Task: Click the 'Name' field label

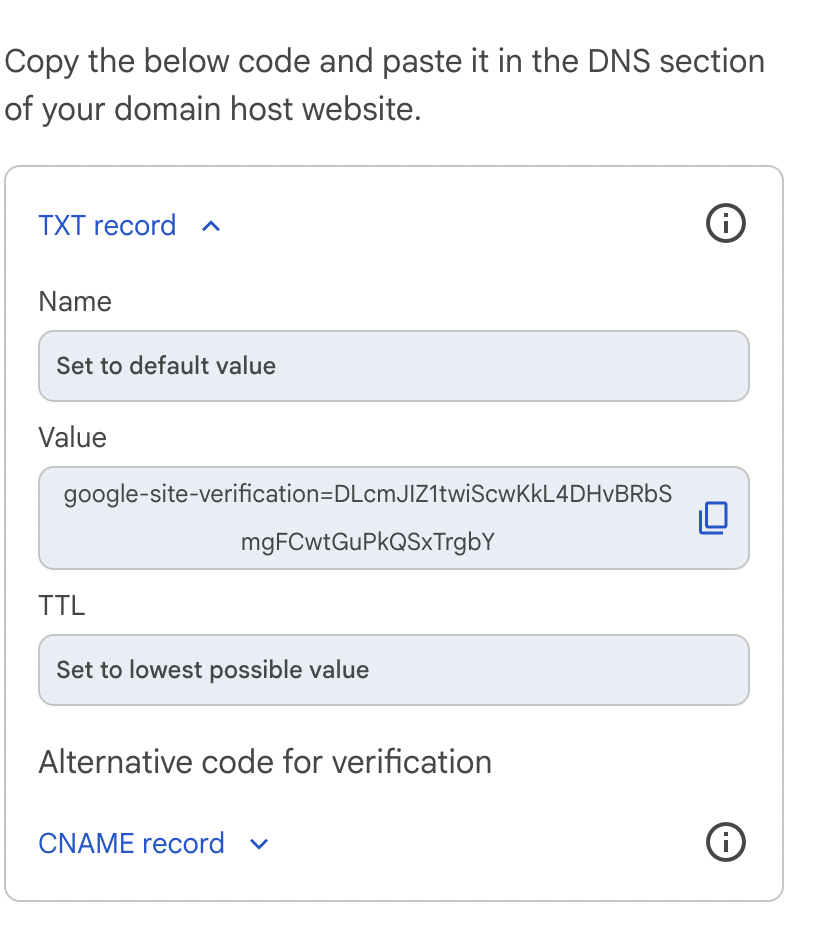Action: pyautogui.click(x=75, y=302)
